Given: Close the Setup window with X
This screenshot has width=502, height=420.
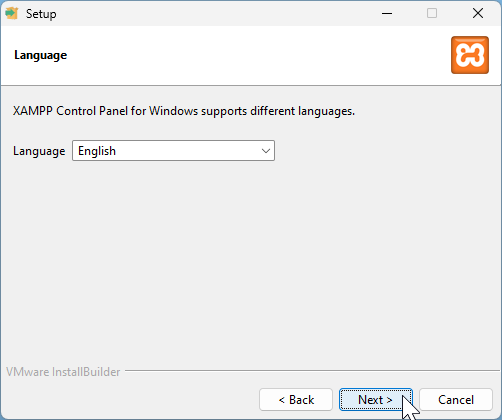Looking at the screenshot, I should point(478,13).
